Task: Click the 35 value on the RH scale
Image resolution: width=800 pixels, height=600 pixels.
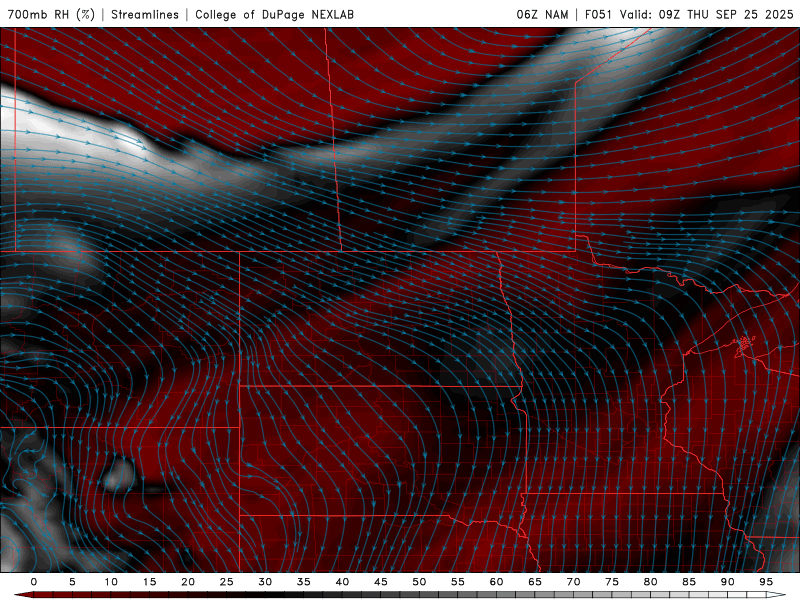Action: (x=304, y=582)
